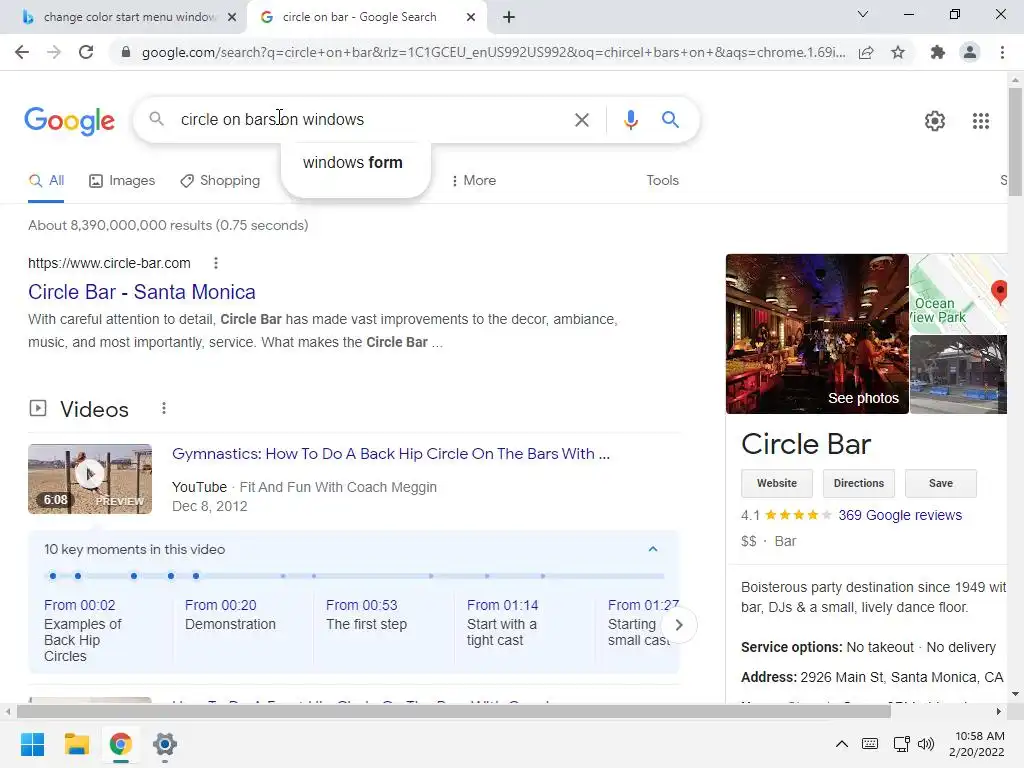This screenshot has width=1024, height=768.
Task: Open options for circle-bar.com result
Action: click(x=216, y=263)
